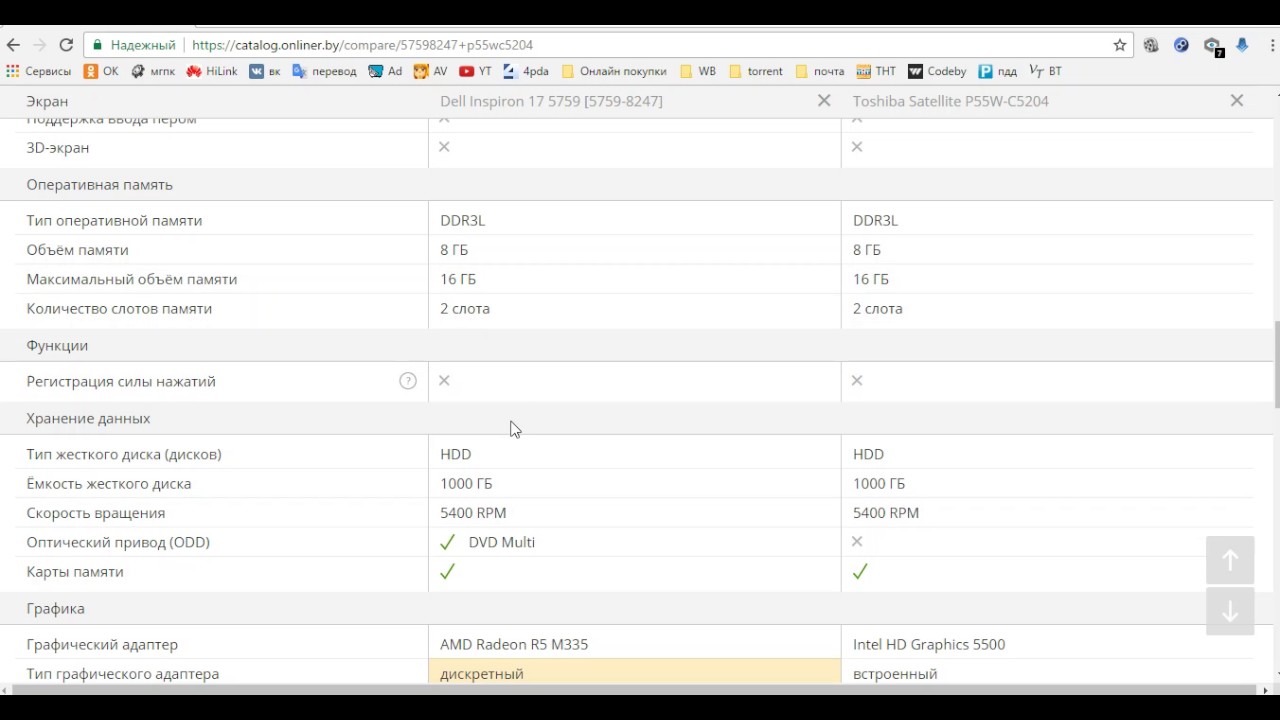Jump to page bottom with down arrow button
This screenshot has height=720, width=1280.
(x=1230, y=611)
